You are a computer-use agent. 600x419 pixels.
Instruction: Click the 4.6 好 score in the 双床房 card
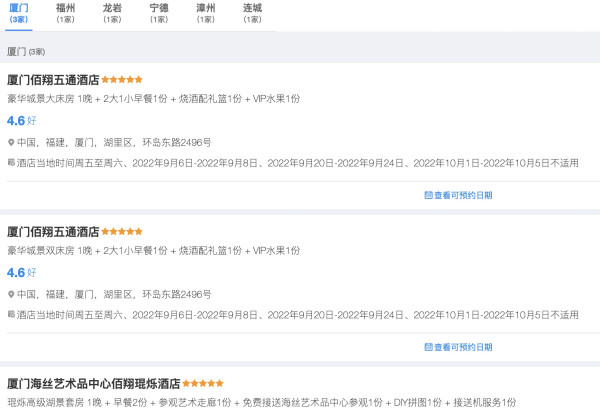pyautogui.click(x=21, y=273)
